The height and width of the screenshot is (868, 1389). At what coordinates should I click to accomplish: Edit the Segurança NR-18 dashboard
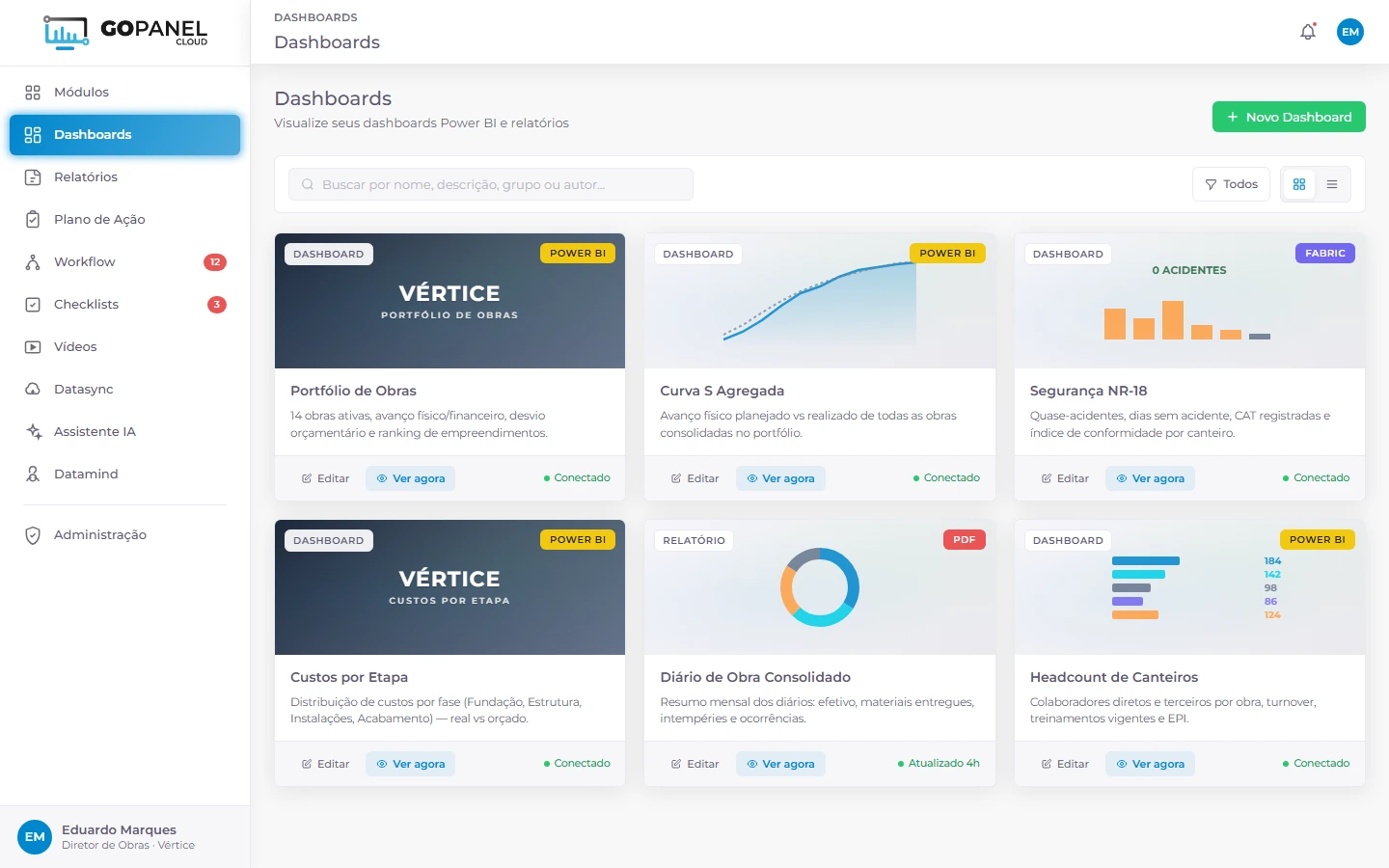1065,478
